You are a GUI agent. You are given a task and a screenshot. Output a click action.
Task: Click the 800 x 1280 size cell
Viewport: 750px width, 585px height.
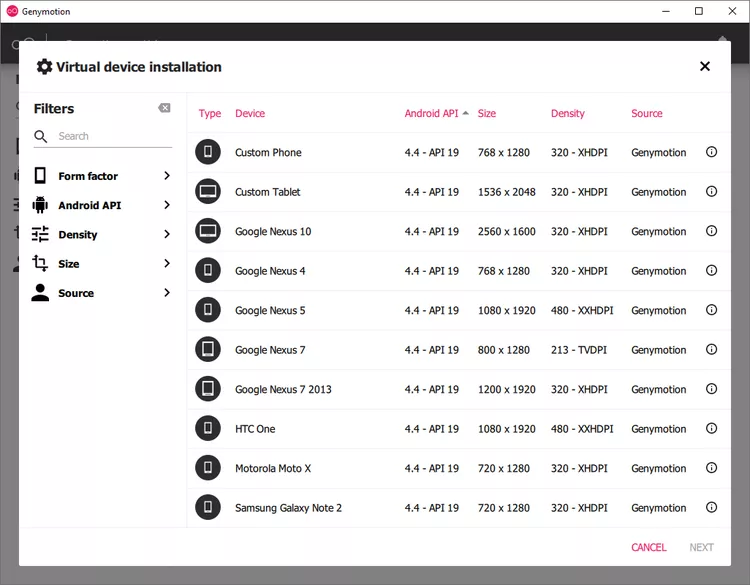click(503, 350)
